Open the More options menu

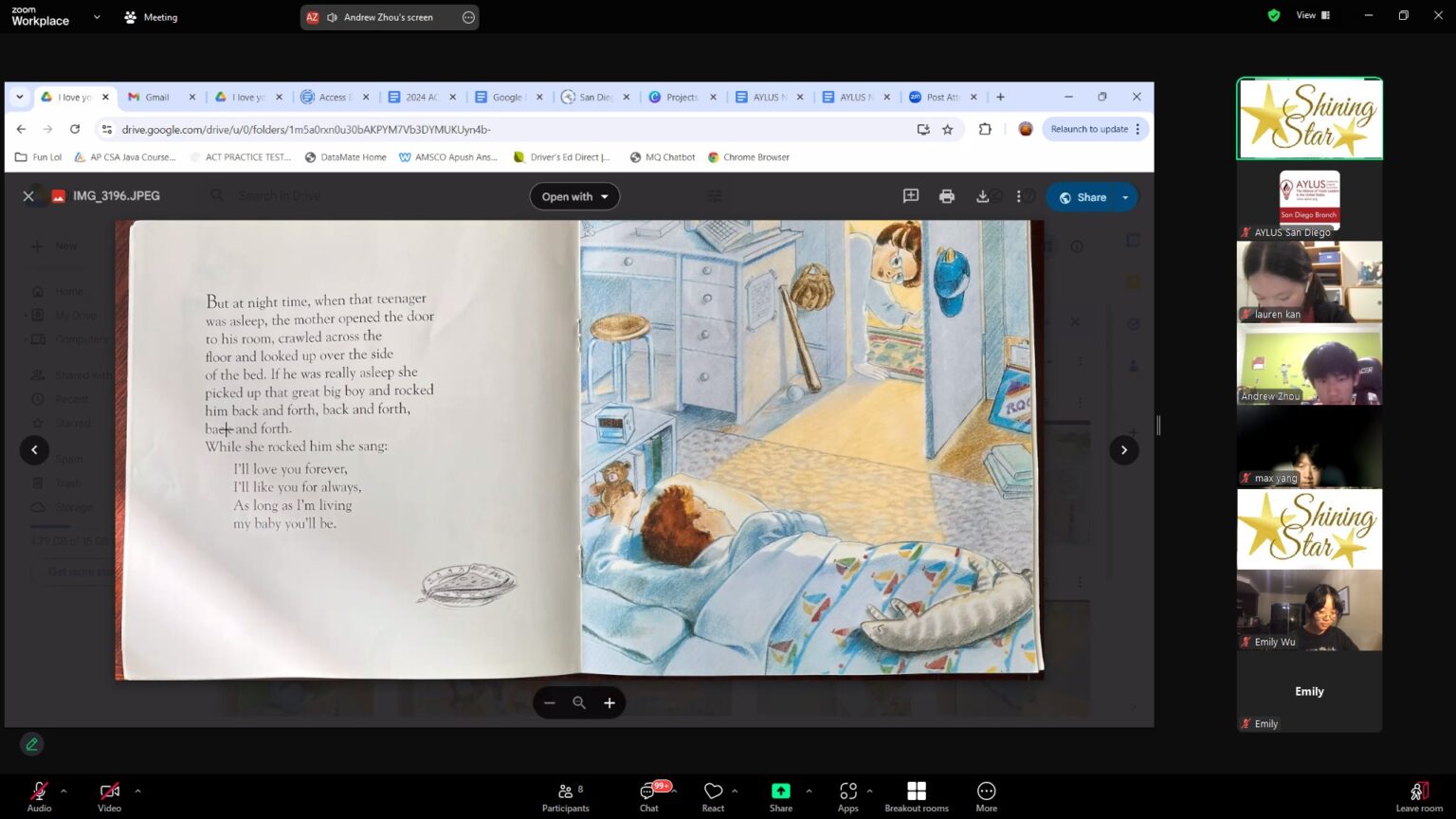click(987, 796)
